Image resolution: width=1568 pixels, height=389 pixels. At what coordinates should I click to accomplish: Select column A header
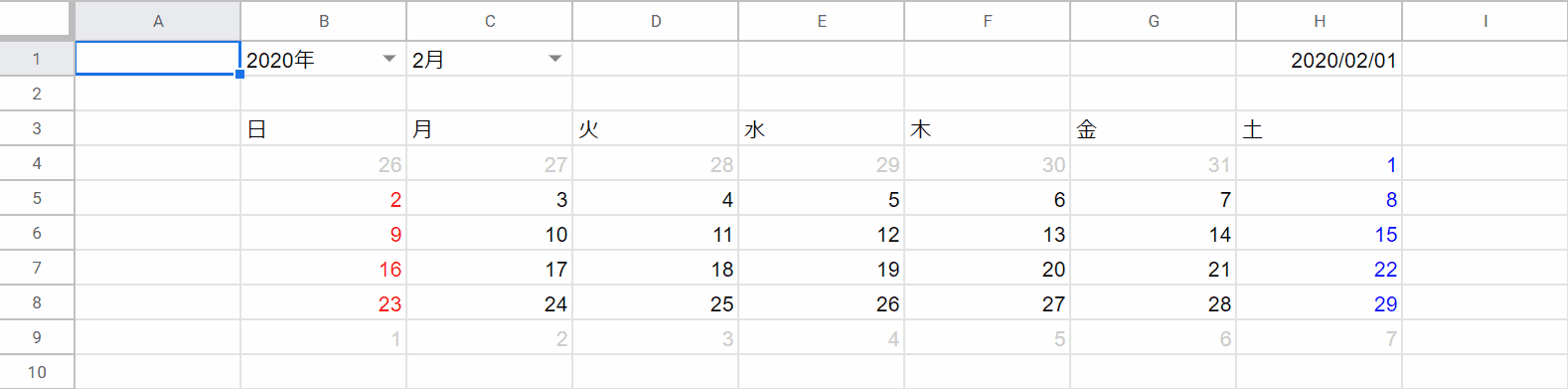(x=158, y=21)
